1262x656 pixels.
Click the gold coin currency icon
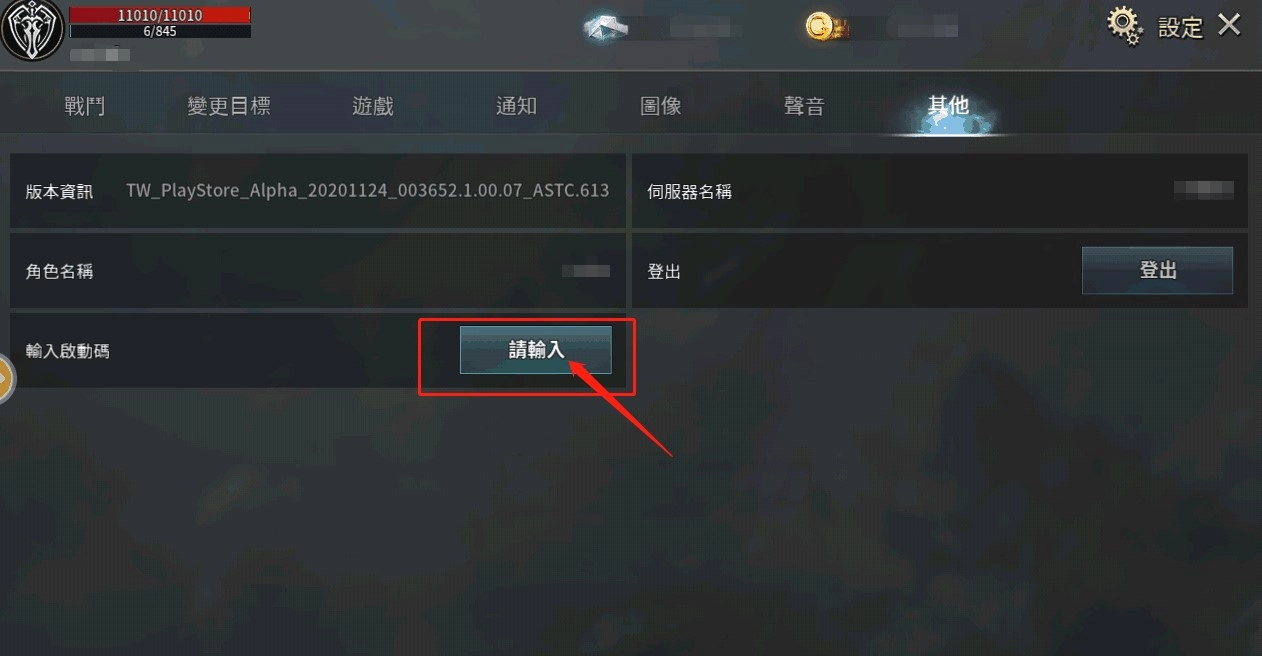tap(820, 27)
